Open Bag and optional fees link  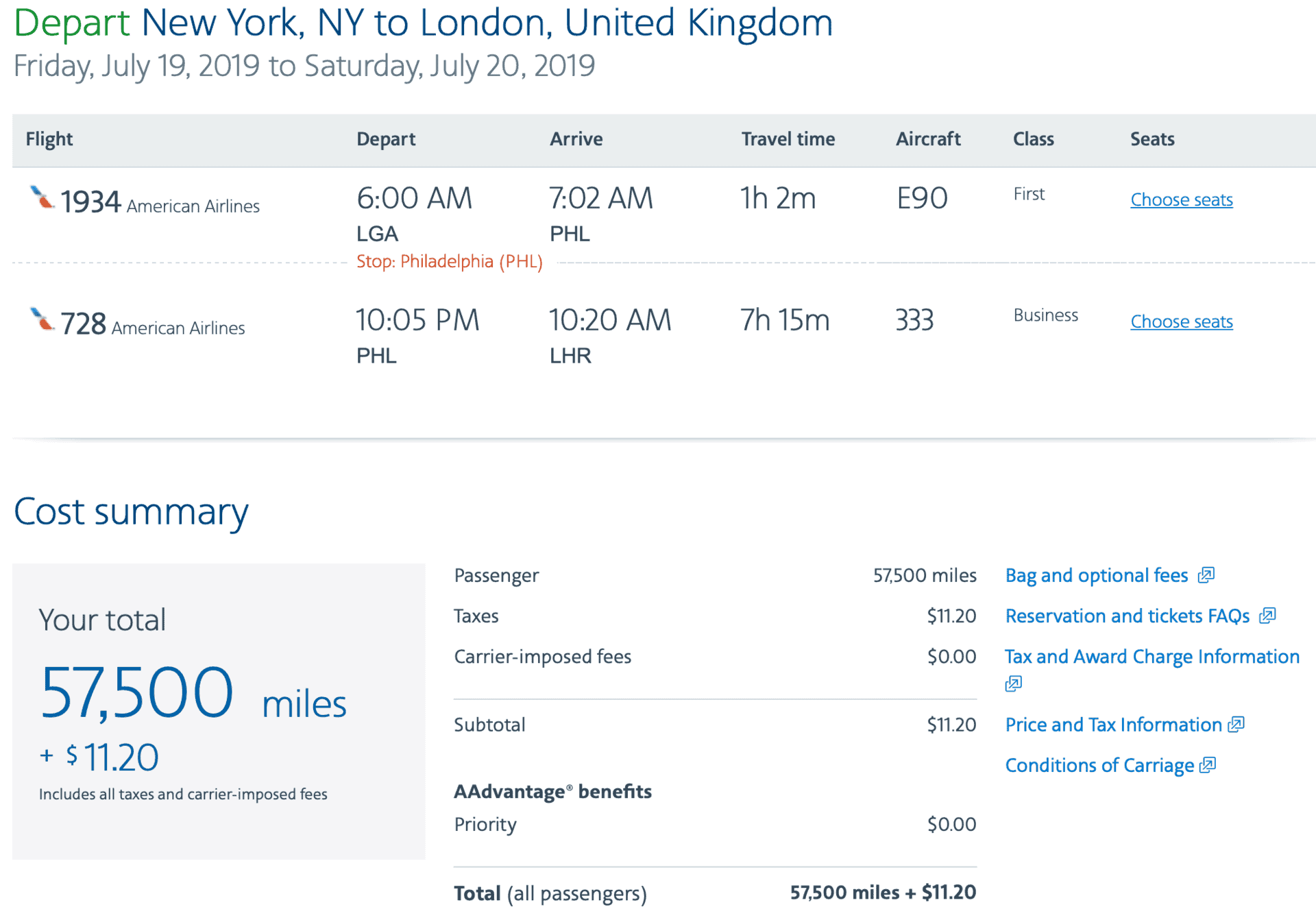click(x=1097, y=575)
